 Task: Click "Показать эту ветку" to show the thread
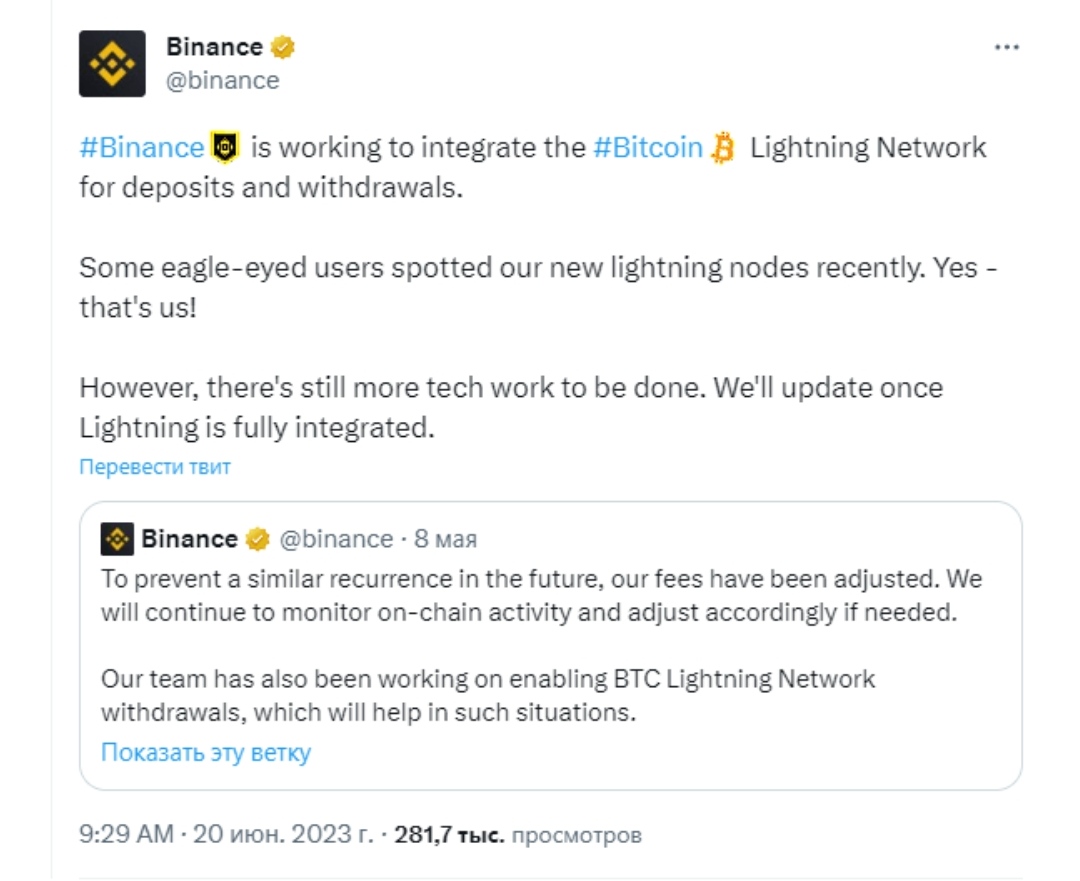click(206, 752)
